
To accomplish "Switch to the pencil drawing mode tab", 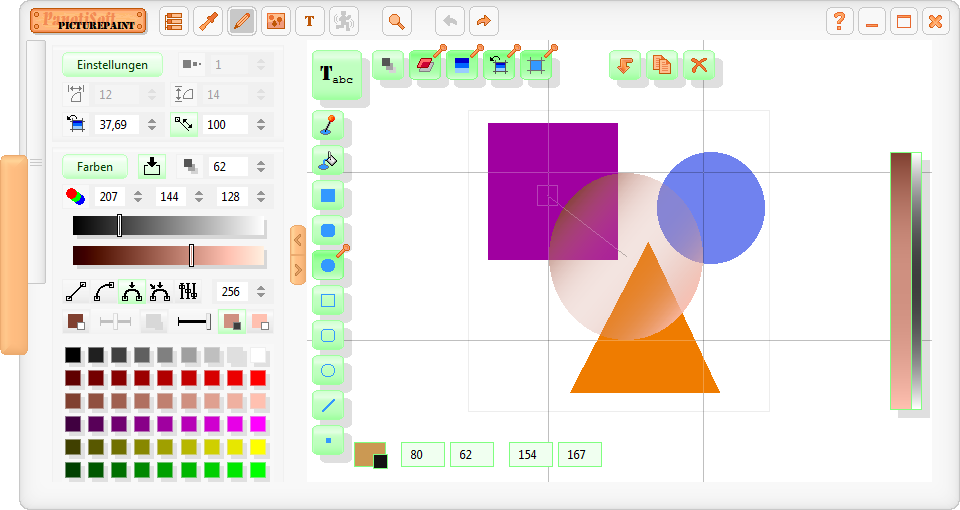I will [x=242, y=21].
